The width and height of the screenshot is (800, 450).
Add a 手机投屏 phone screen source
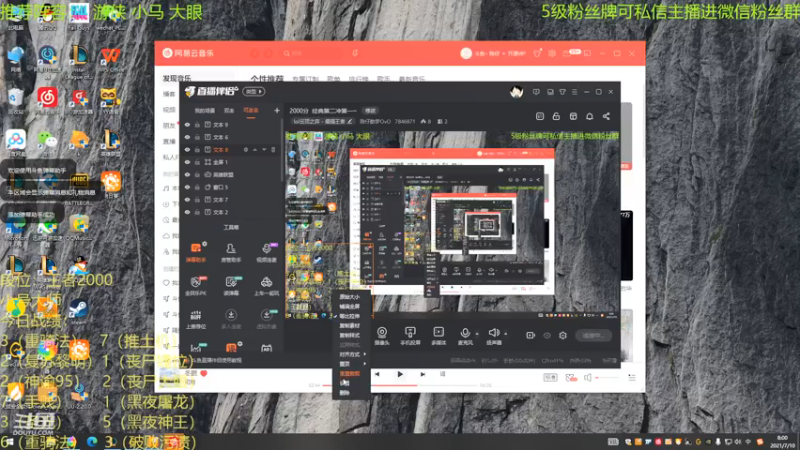tap(410, 336)
